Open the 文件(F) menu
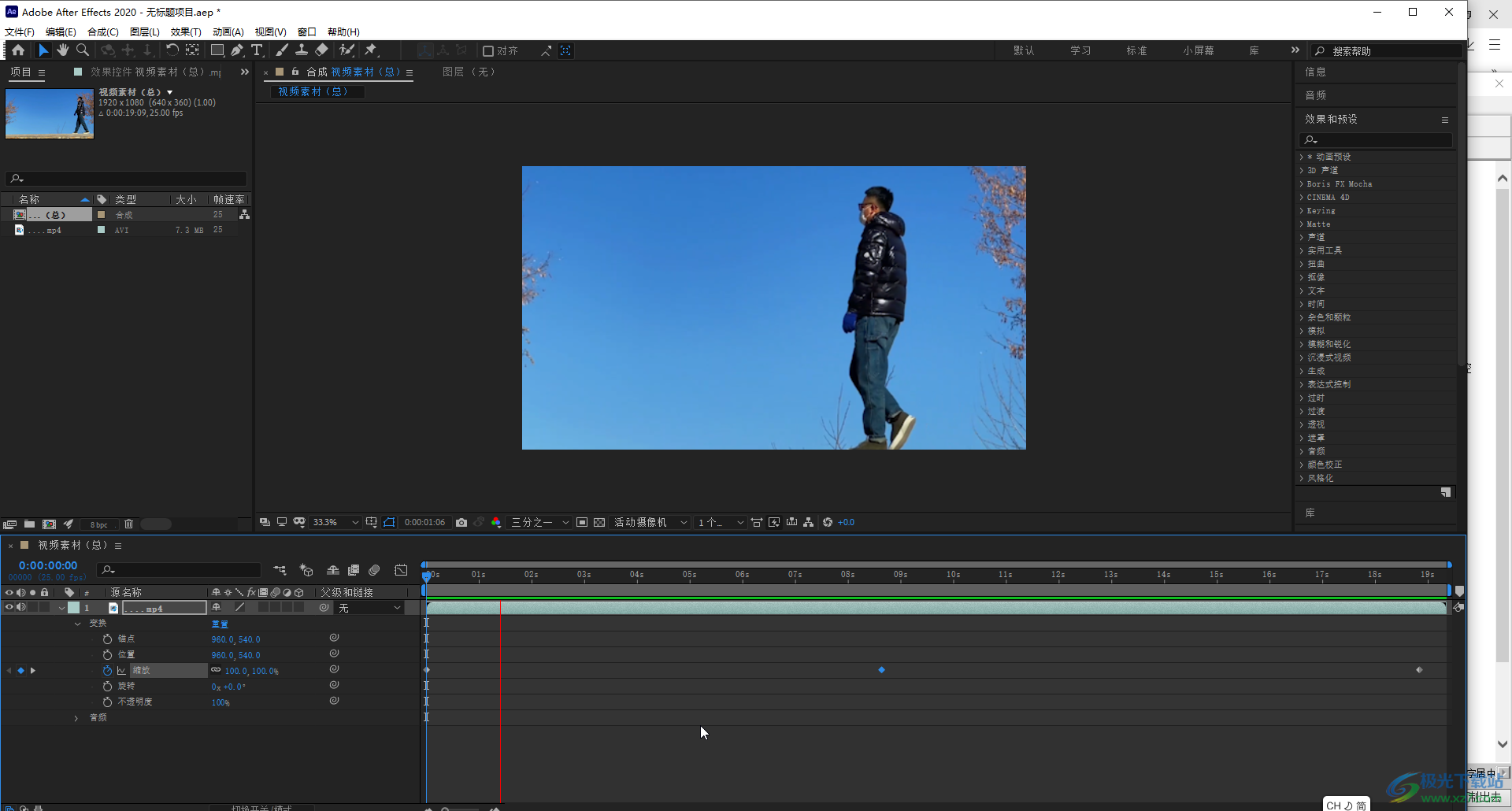Image resolution: width=1512 pixels, height=811 pixels. pos(20,32)
